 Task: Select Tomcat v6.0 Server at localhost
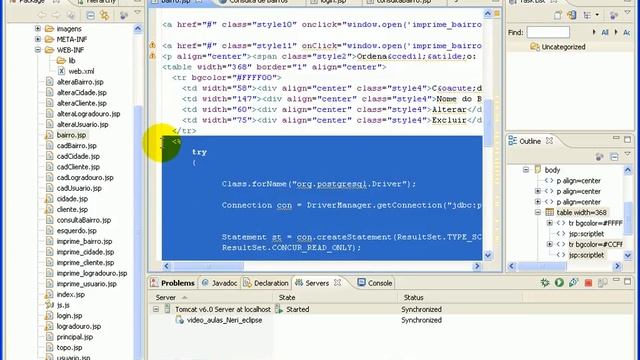[x=223, y=309]
